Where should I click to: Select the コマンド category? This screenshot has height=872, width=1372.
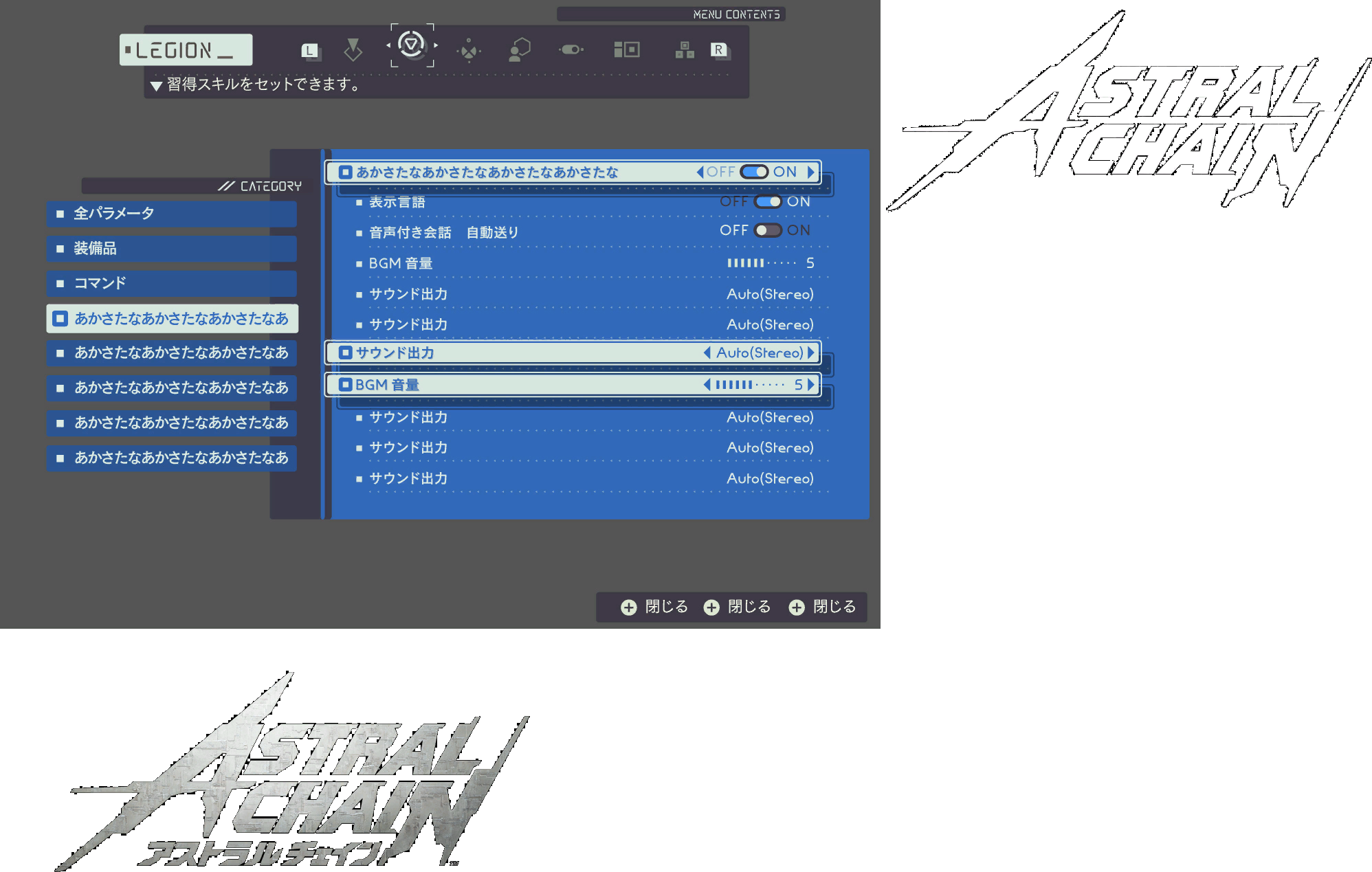click(x=172, y=283)
